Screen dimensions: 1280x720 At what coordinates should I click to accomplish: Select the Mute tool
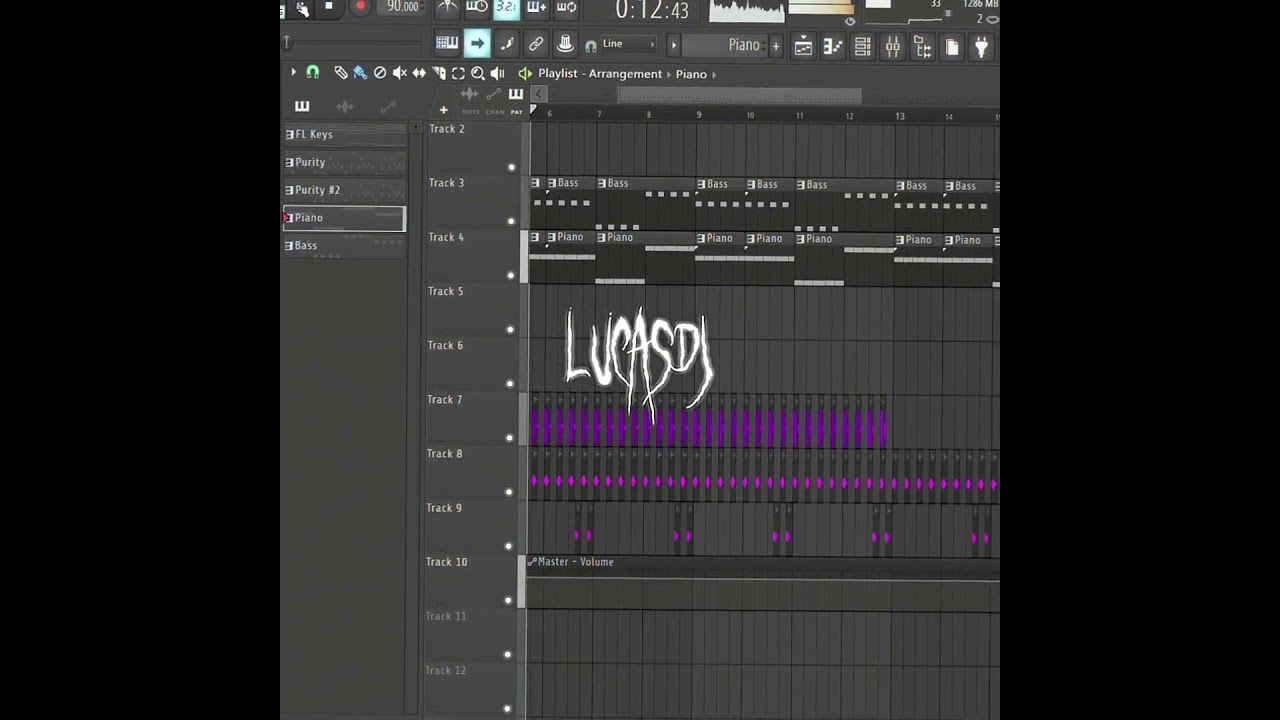(x=400, y=73)
